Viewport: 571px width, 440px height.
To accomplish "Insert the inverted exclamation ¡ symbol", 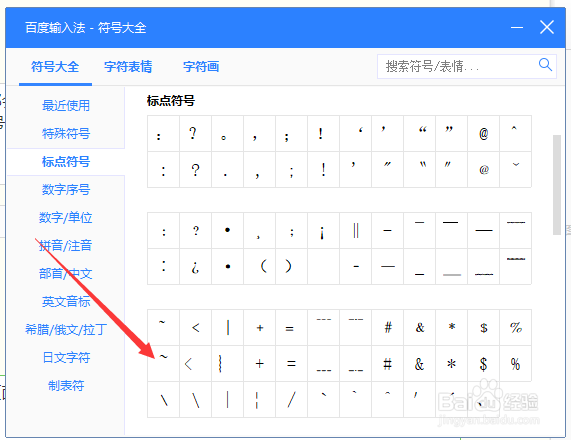I will coord(323,231).
